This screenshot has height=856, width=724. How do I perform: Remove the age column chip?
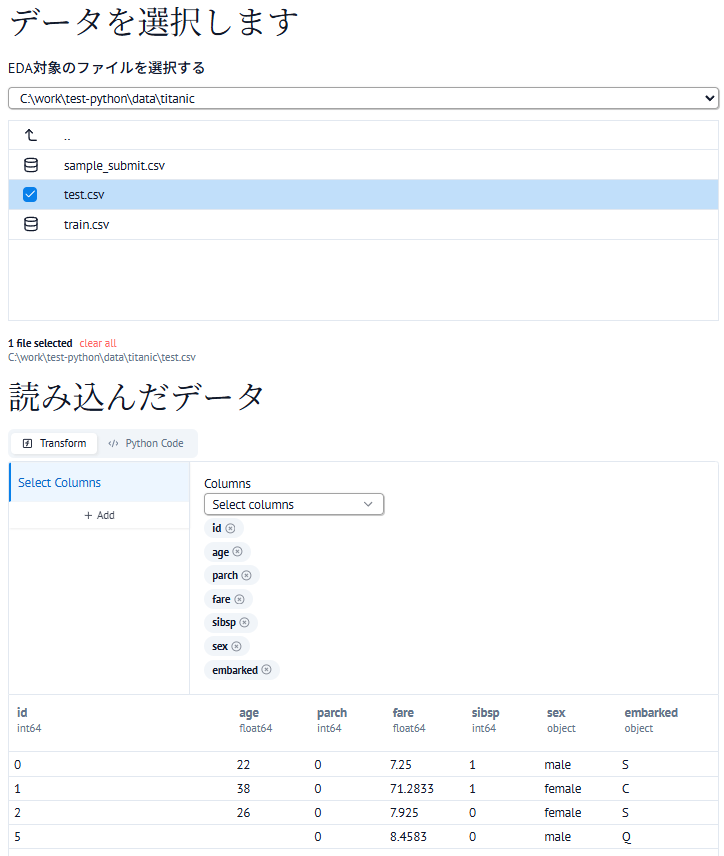238,552
